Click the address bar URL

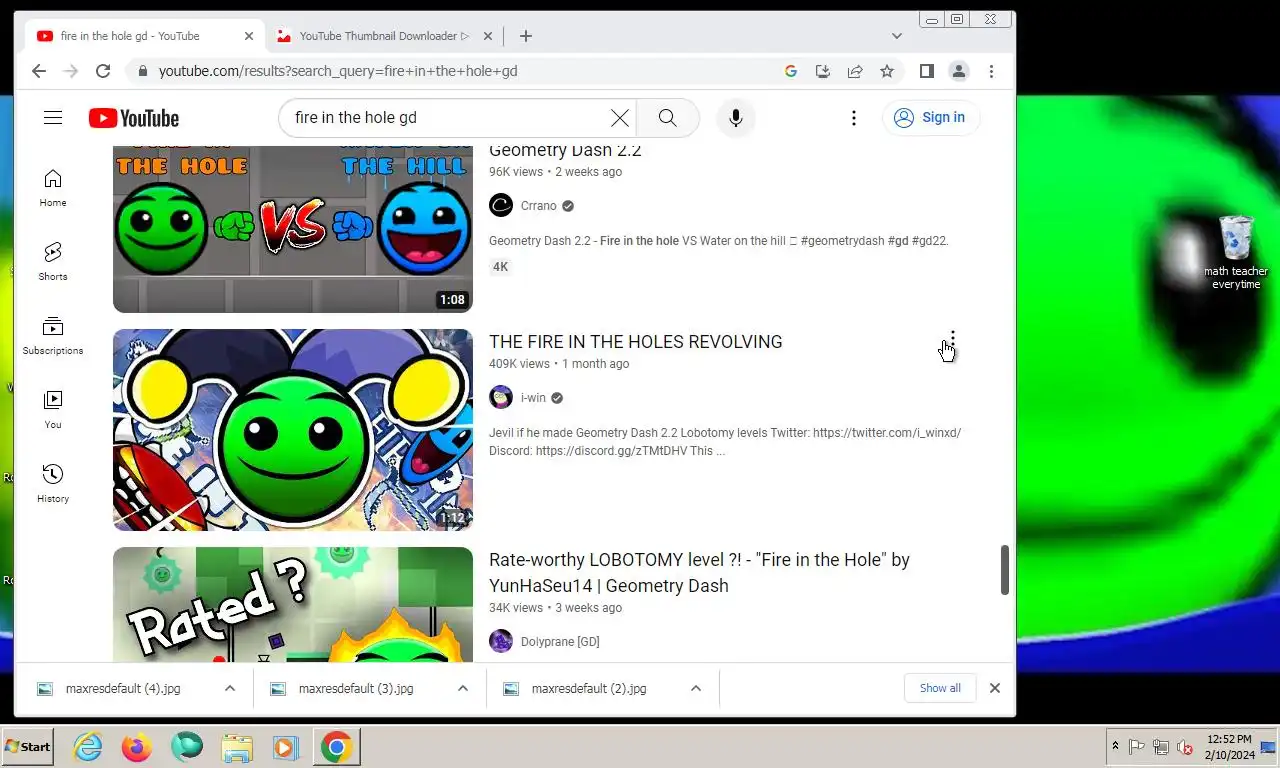coord(338,71)
